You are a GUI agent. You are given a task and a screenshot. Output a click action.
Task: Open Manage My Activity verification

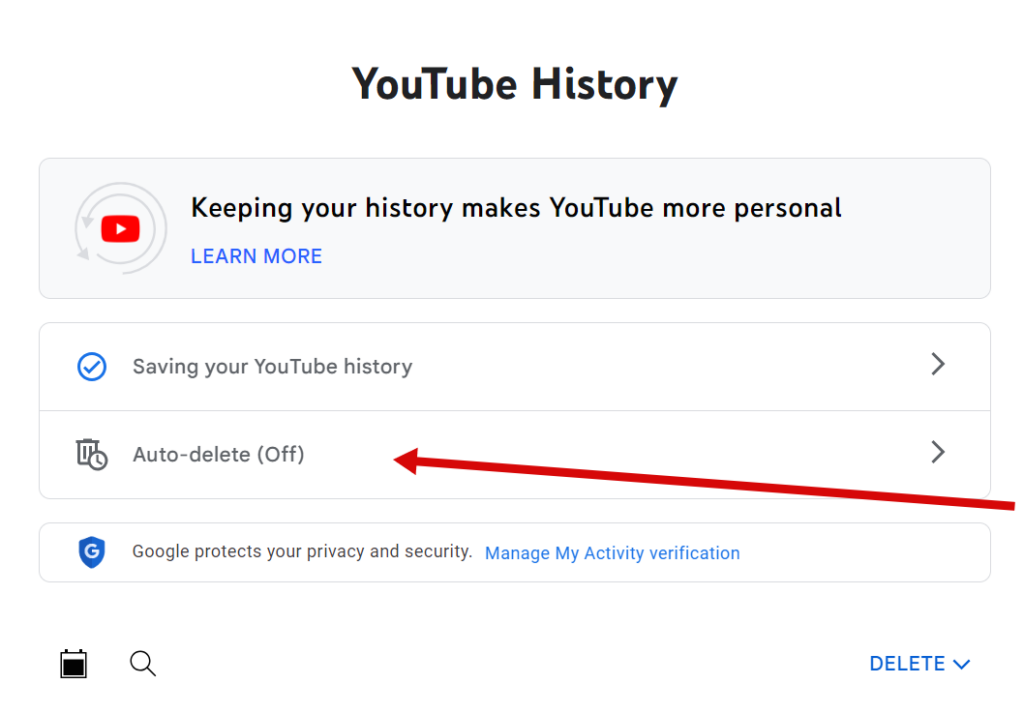[612, 552]
